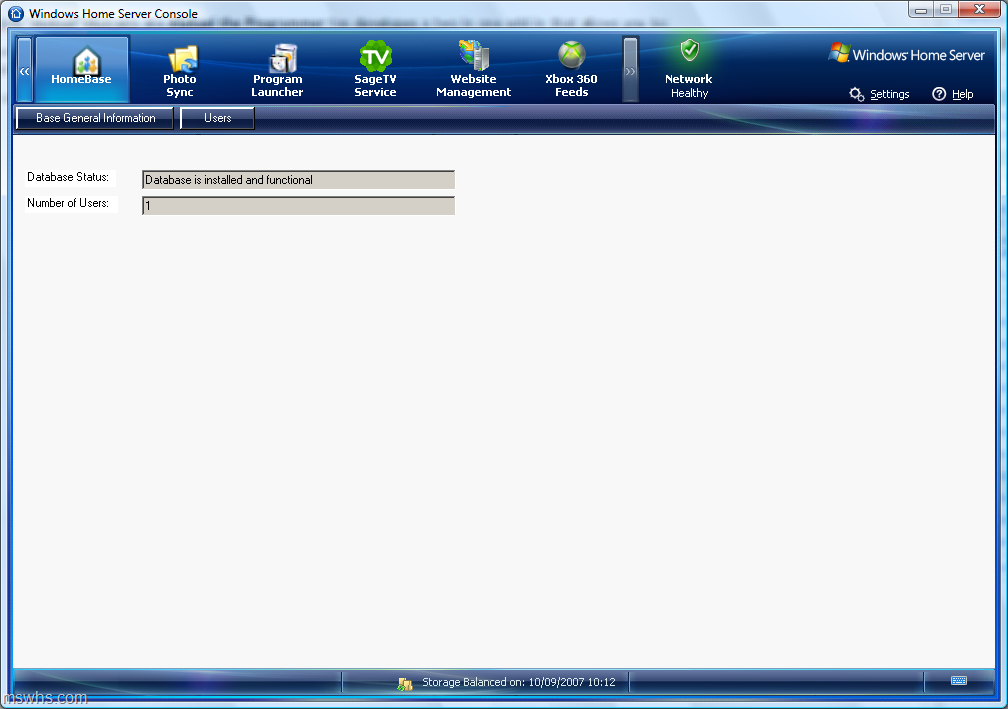1008x709 pixels.
Task: Select the Network Healthy status text
Action: point(689,86)
